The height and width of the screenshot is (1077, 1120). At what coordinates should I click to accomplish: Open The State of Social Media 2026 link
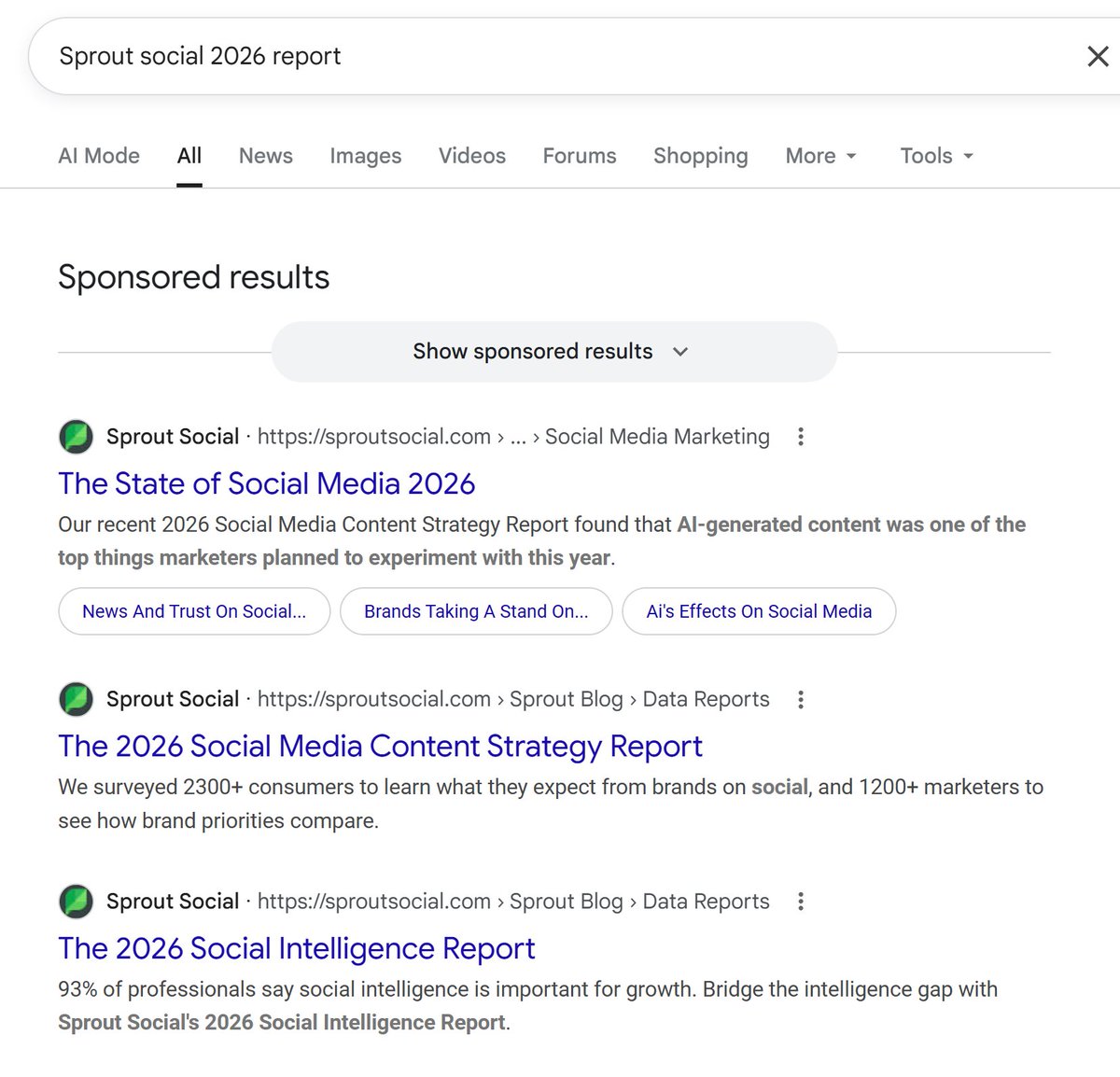pyautogui.click(x=267, y=483)
